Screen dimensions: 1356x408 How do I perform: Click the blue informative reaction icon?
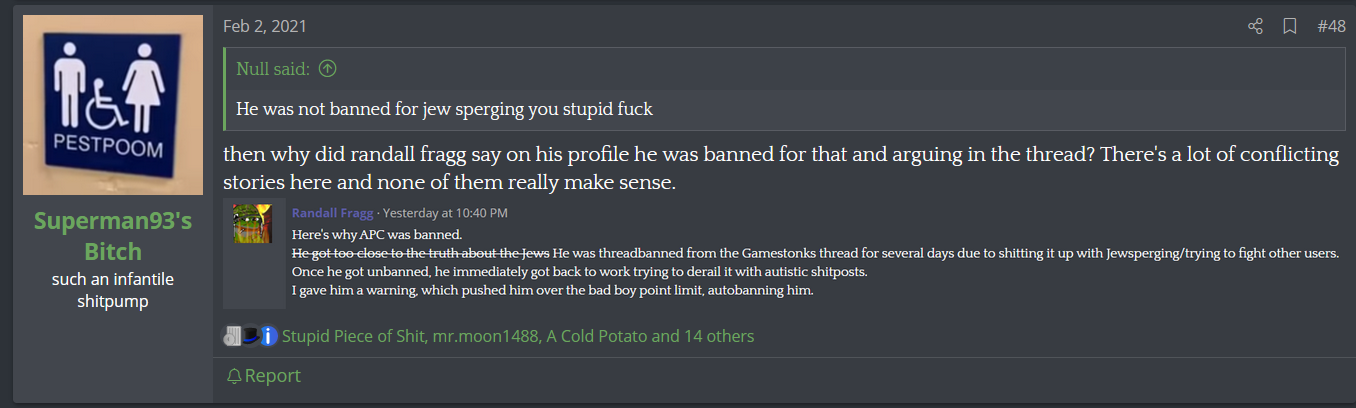click(269, 337)
